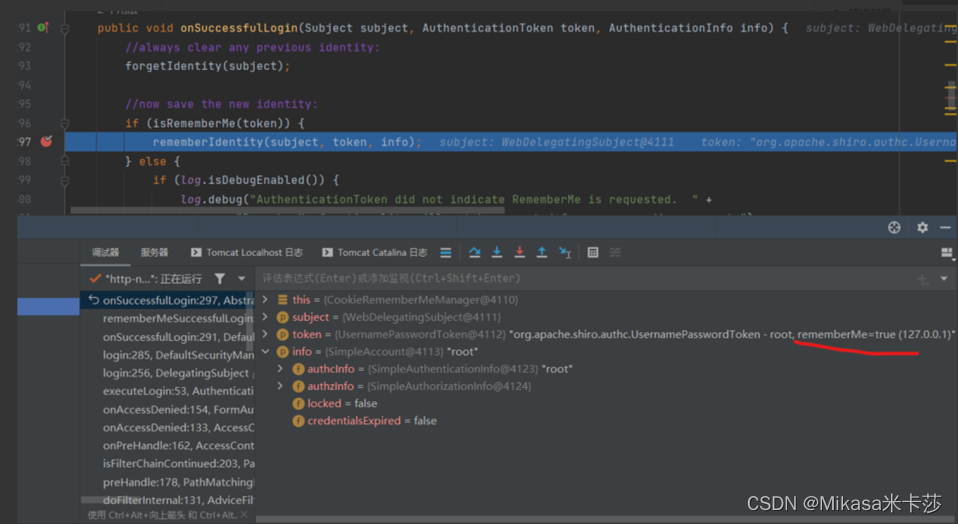Click the Step Out up-arrow icon

[541, 252]
